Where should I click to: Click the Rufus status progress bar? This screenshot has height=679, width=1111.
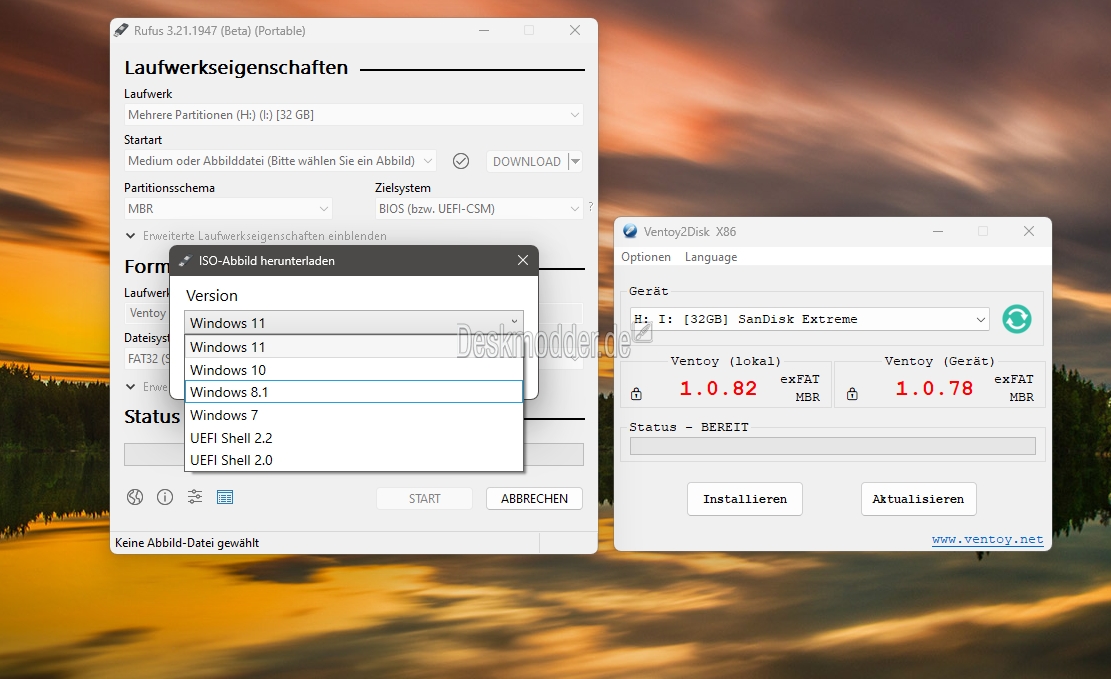(354, 454)
